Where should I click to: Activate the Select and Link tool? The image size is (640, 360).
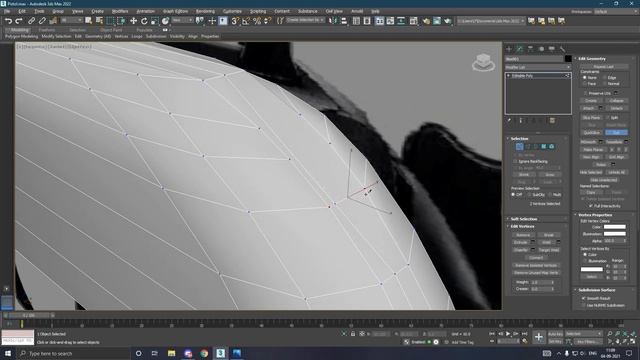[x=31, y=21]
